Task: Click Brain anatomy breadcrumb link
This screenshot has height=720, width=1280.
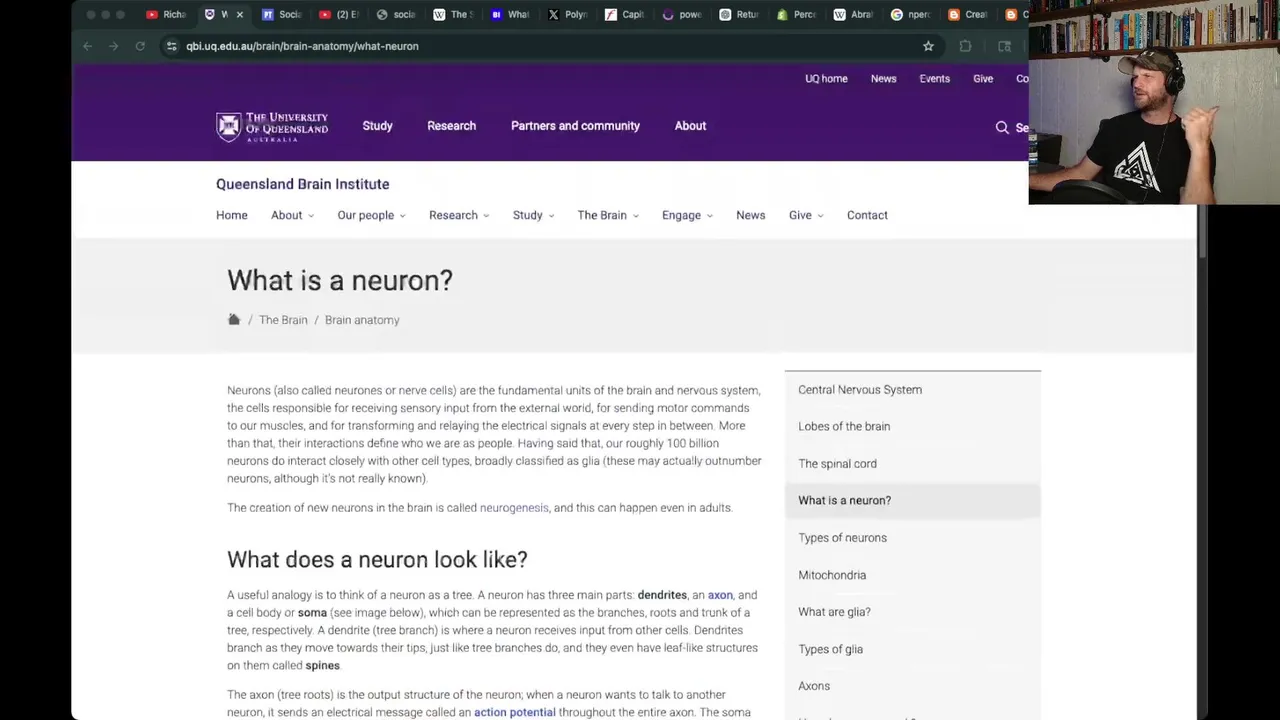Action: tap(362, 320)
